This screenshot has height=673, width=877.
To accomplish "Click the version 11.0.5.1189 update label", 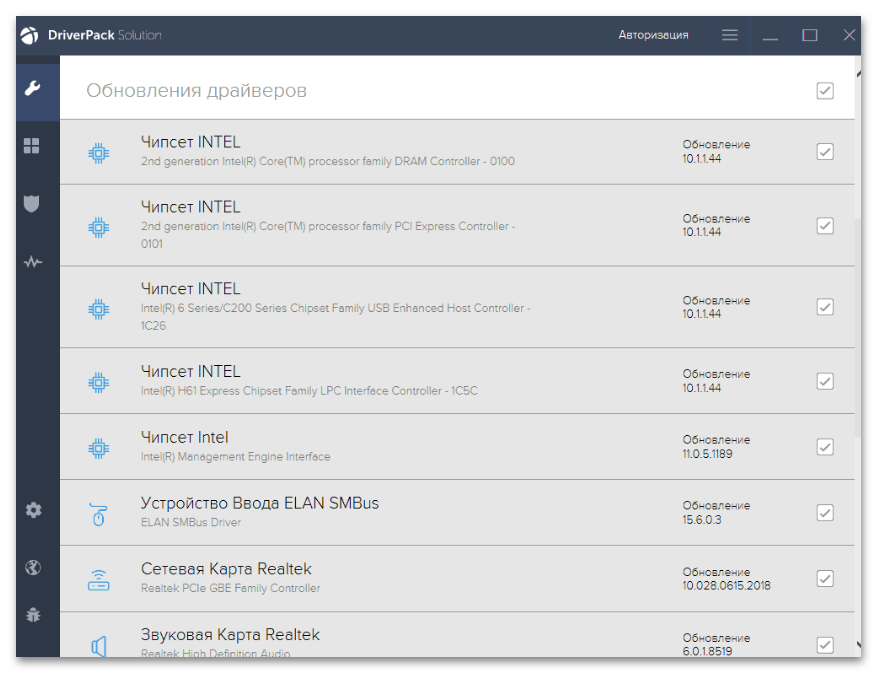I will coord(716,447).
